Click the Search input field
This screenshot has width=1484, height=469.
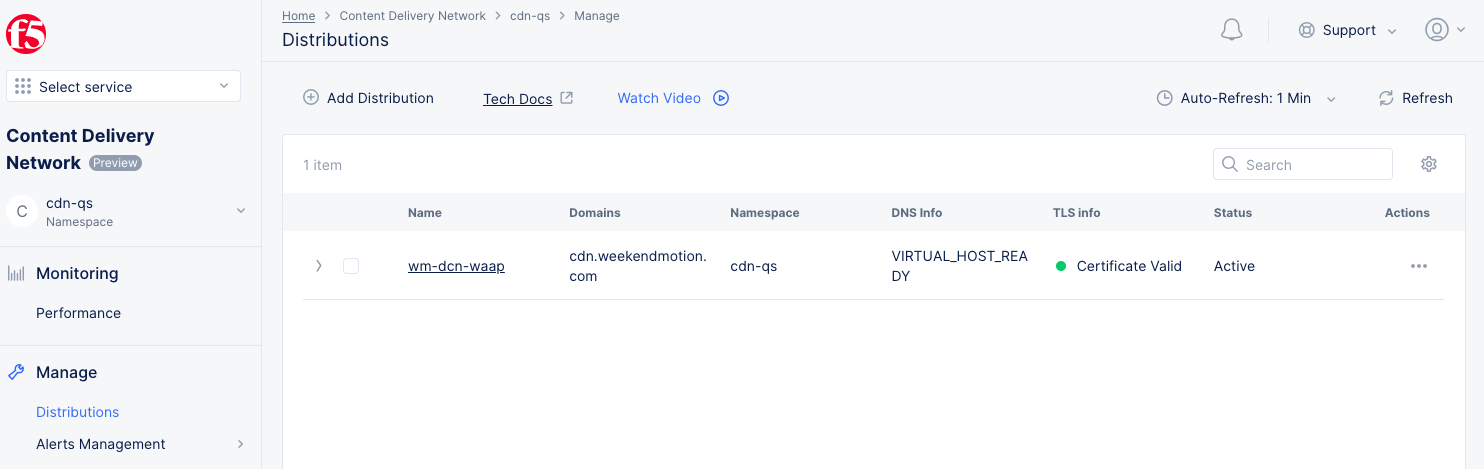[1312, 165]
